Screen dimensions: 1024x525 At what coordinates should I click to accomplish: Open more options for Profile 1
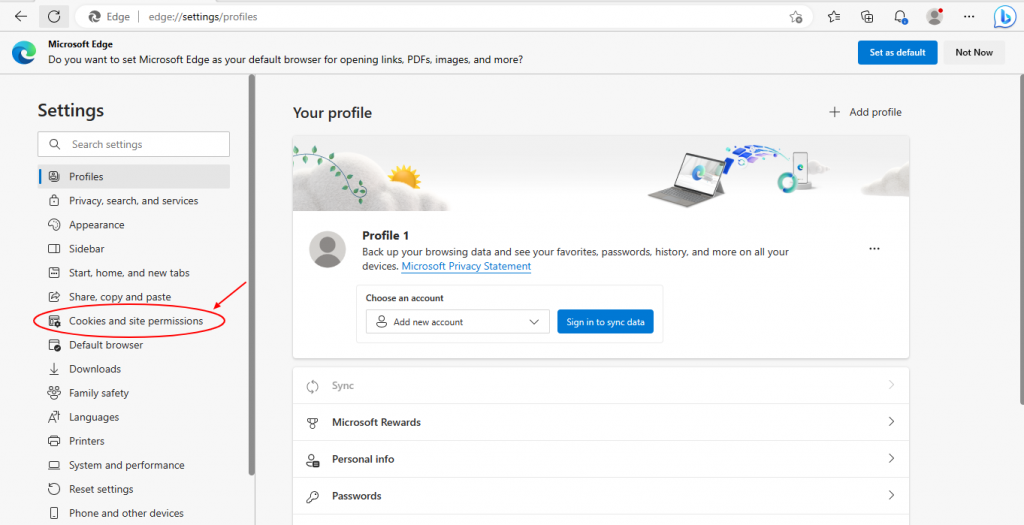pyautogui.click(x=875, y=248)
